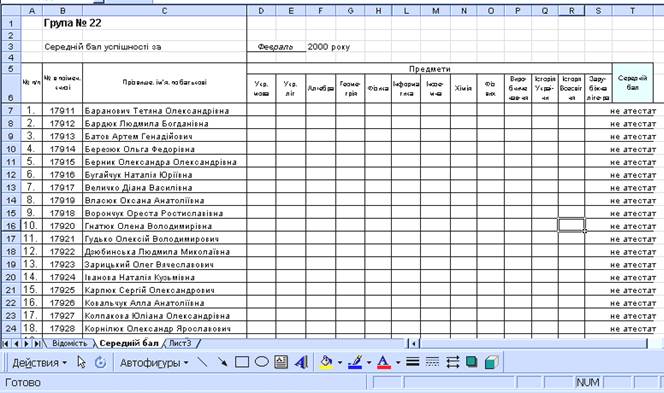Switch to the Лист3 sheet tab
Viewport: 664px width, 393px height.
tap(180, 343)
